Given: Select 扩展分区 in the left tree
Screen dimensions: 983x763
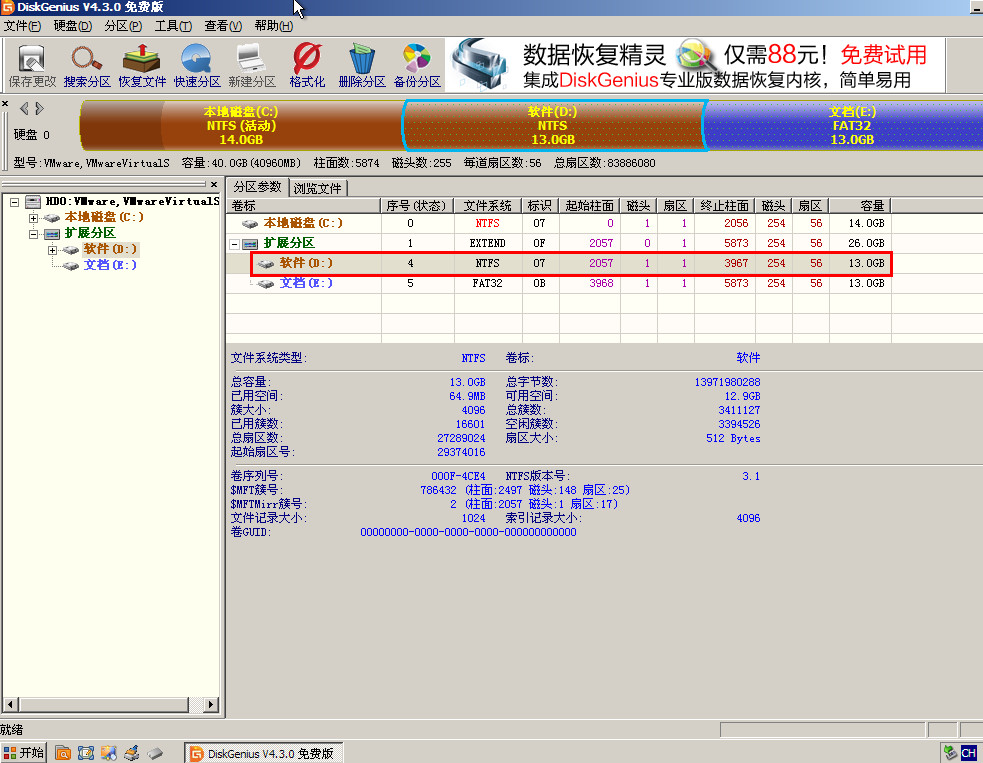Looking at the screenshot, I should coord(90,233).
